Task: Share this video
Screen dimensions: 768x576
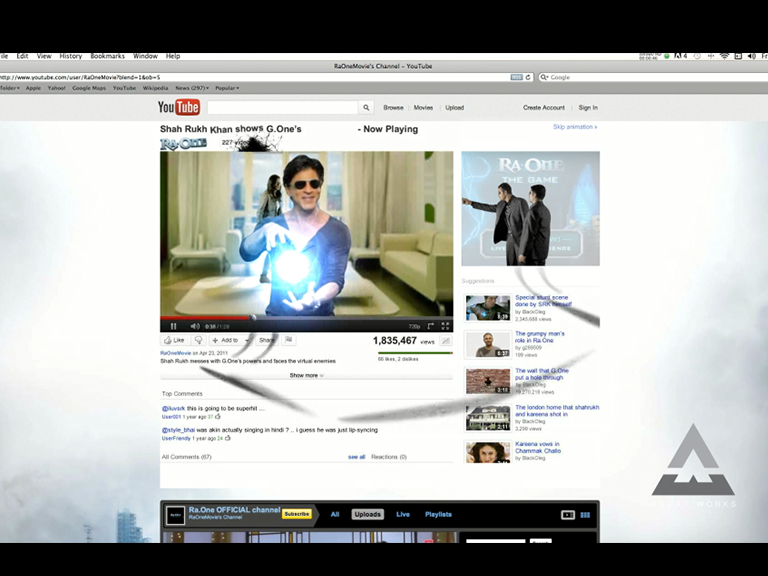Action: pos(267,340)
